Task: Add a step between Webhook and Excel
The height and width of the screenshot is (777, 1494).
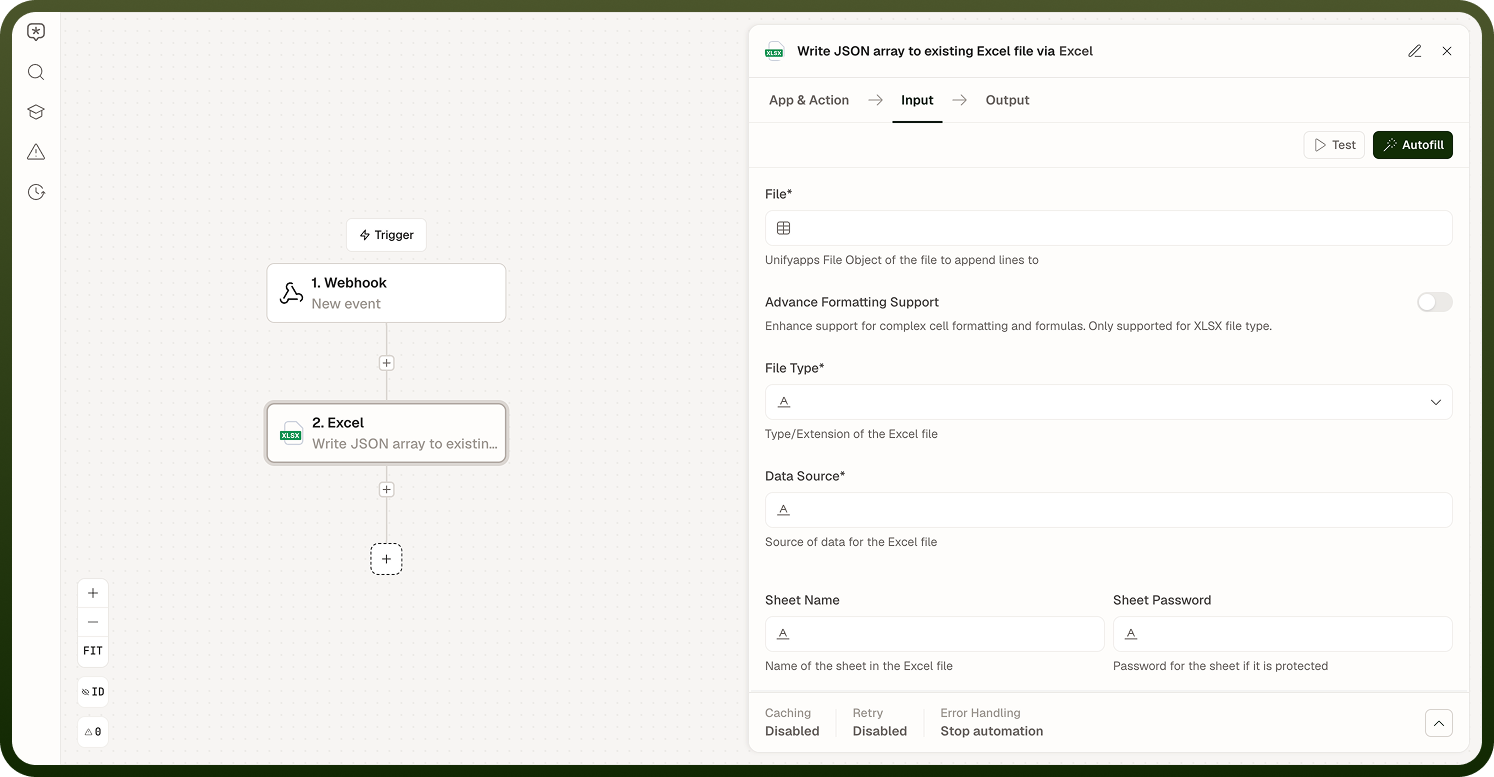Action: click(386, 363)
